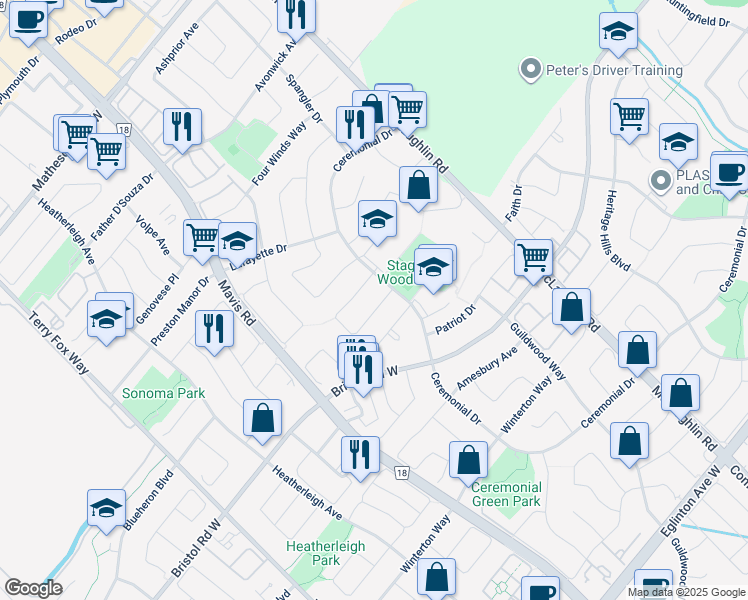Open the Ceremonial Green Park label
Viewport: 748px width, 600px height.
click(506, 493)
